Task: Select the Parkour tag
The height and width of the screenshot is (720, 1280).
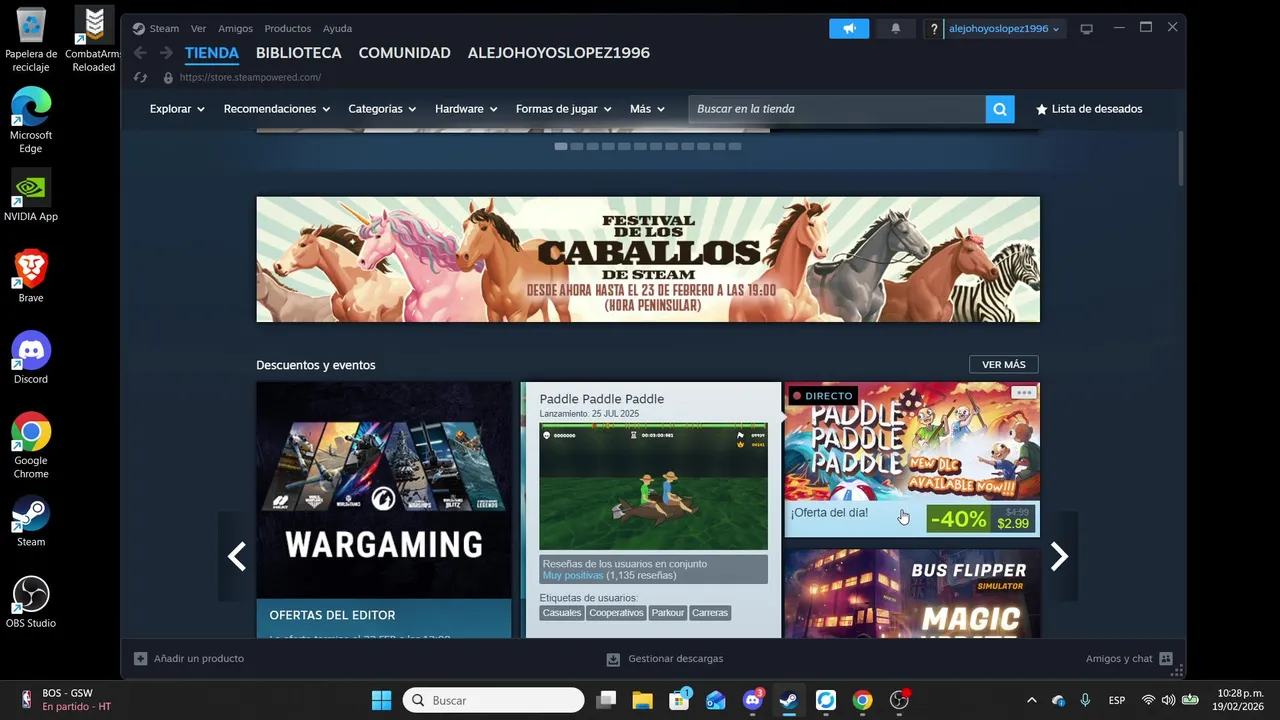Action: click(667, 612)
